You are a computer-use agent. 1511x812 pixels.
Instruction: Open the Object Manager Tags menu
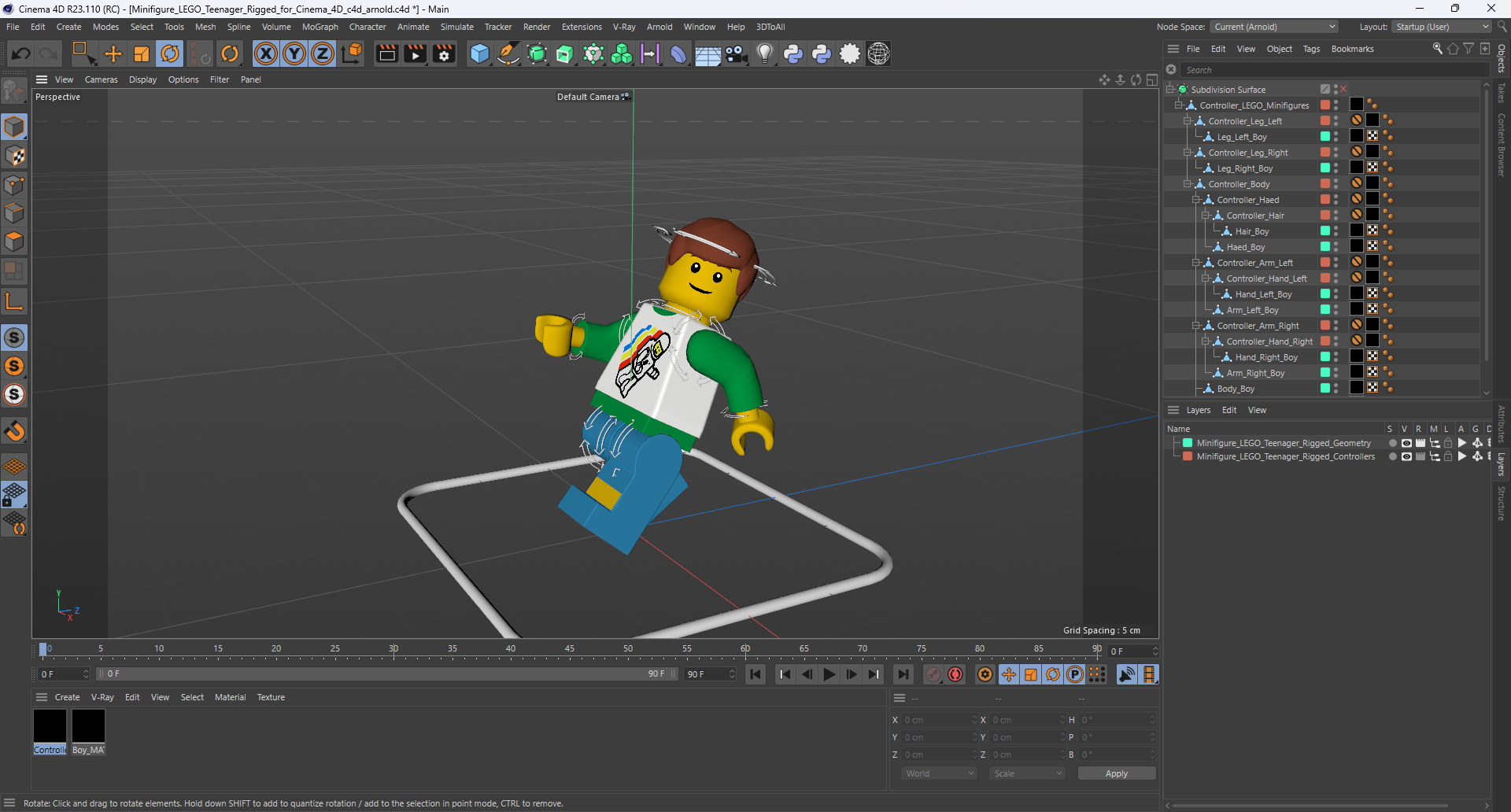tap(1311, 49)
